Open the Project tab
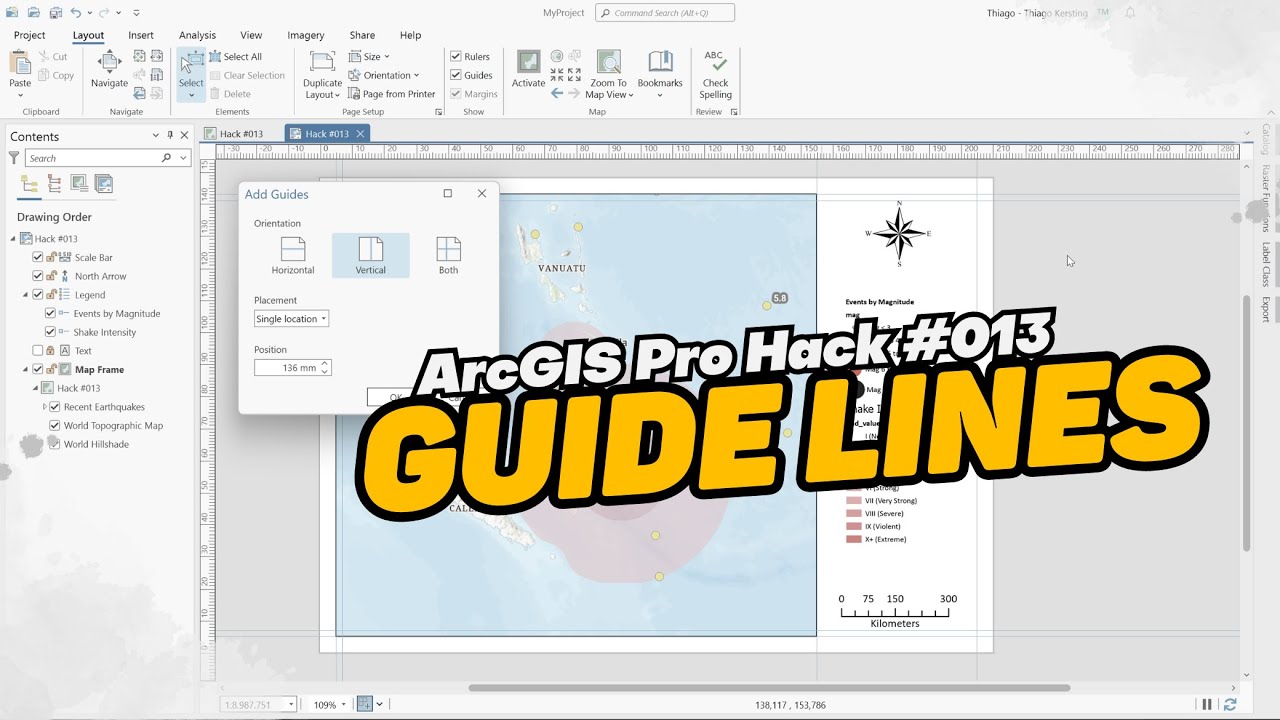The image size is (1280, 720). click(29, 35)
